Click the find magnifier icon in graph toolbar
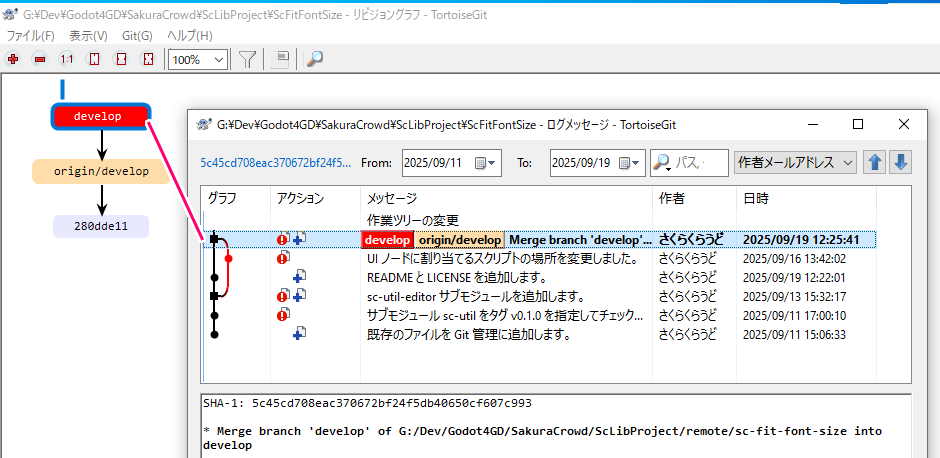The width and height of the screenshot is (940, 458). tap(315, 59)
